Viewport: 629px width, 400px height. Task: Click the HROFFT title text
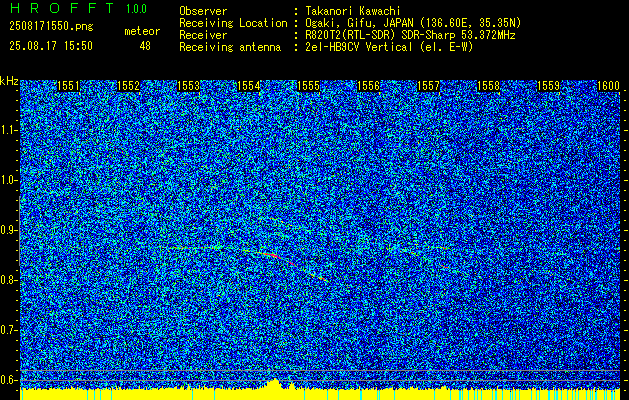[x=62, y=8]
